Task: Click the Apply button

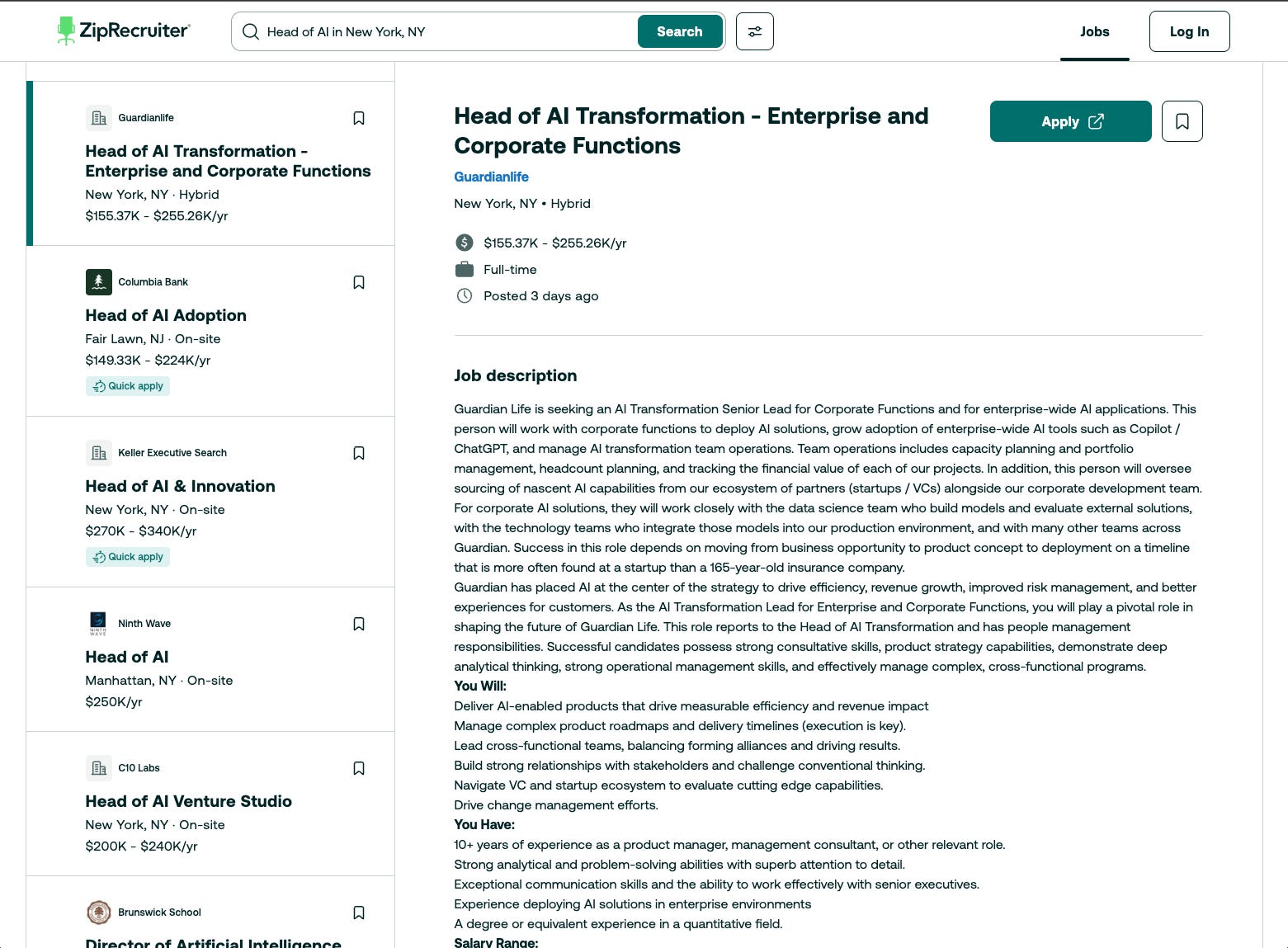Action: tap(1071, 121)
